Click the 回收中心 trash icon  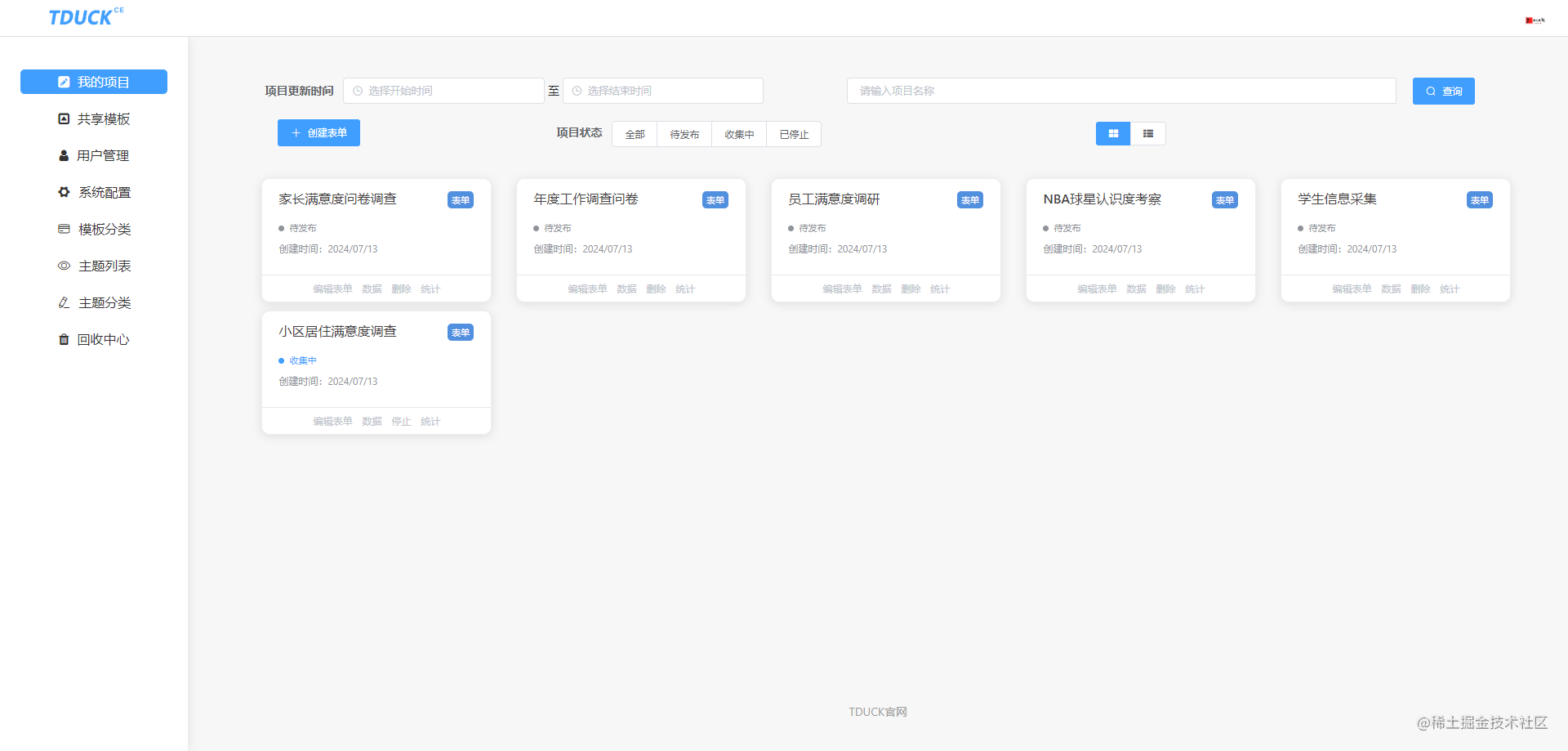pyautogui.click(x=64, y=339)
